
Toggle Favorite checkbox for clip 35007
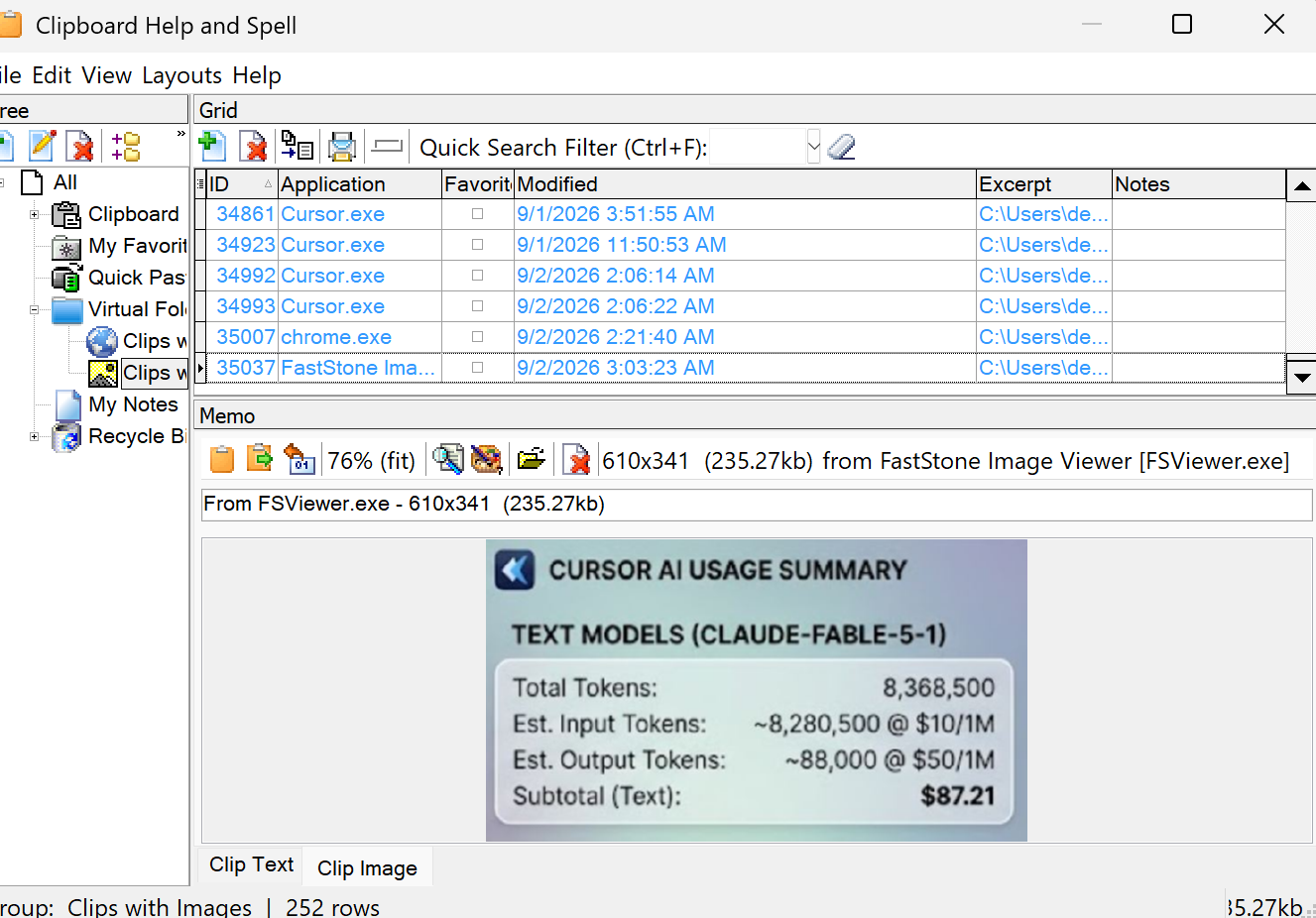pyautogui.click(x=477, y=337)
